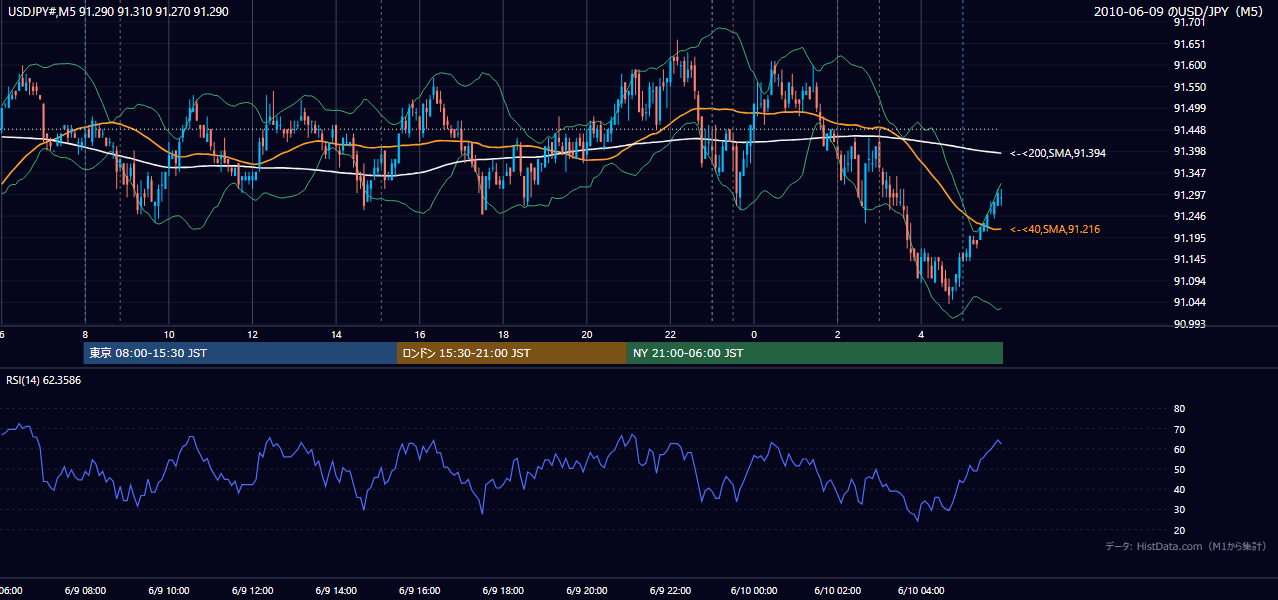This screenshot has height=600, width=1278.
Task: Click the 6/9 12:00 date axis label
Action: pos(252,591)
